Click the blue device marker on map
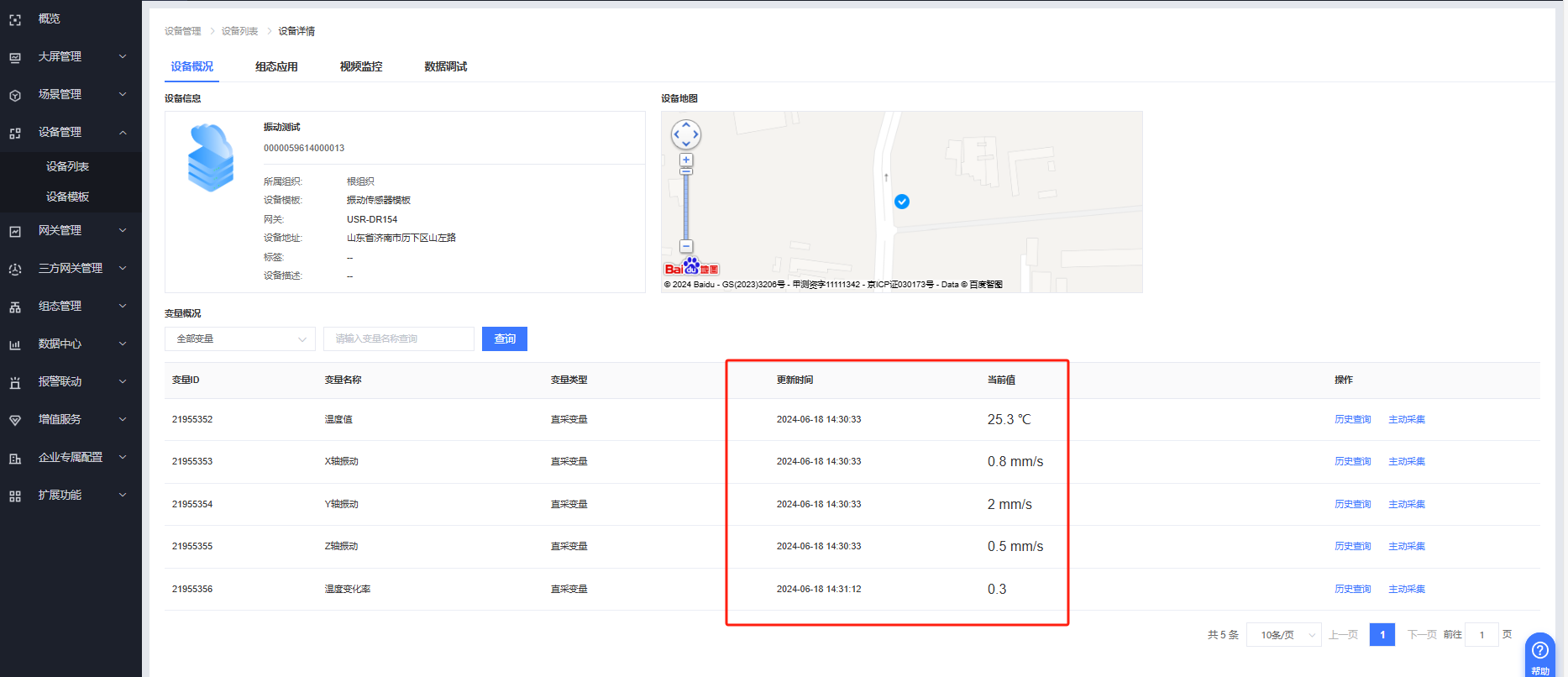The height and width of the screenshot is (677, 1568). tap(902, 202)
